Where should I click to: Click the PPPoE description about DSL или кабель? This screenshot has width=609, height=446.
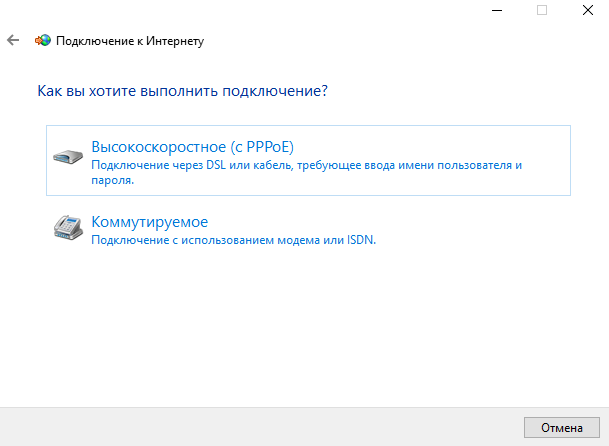(306, 172)
